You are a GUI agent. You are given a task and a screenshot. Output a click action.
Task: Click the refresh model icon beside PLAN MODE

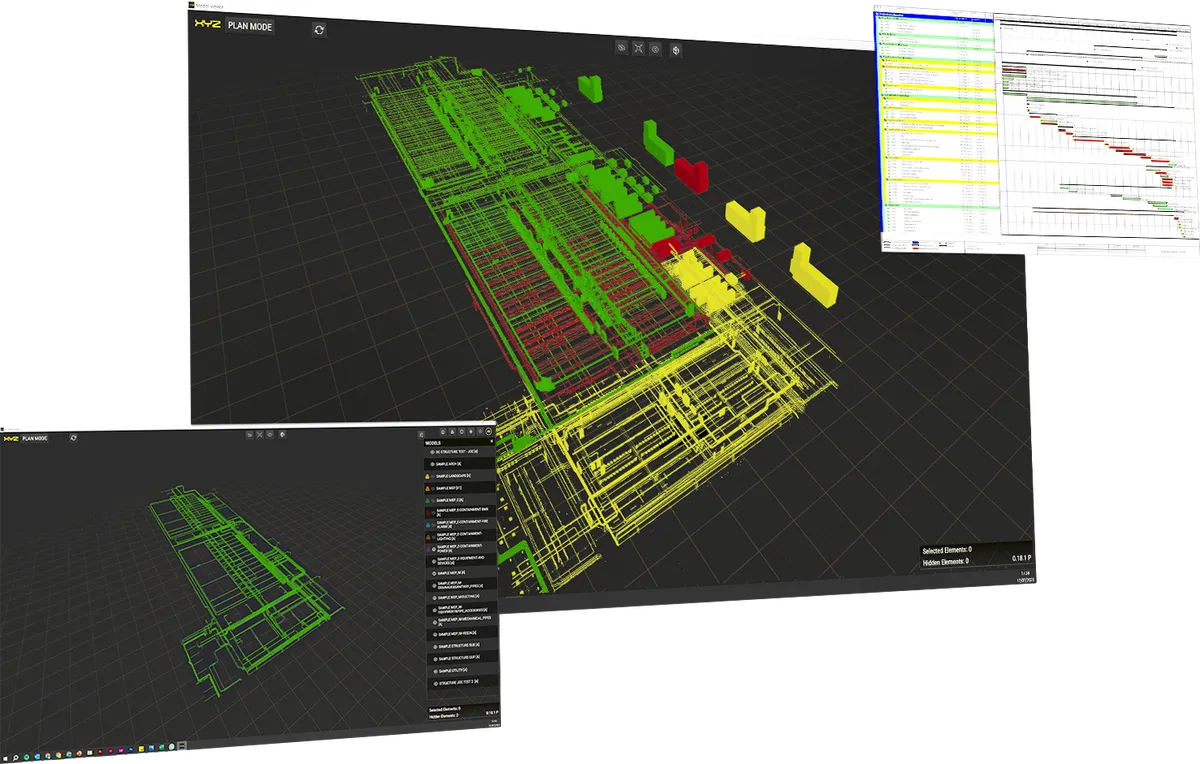click(x=320, y=29)
